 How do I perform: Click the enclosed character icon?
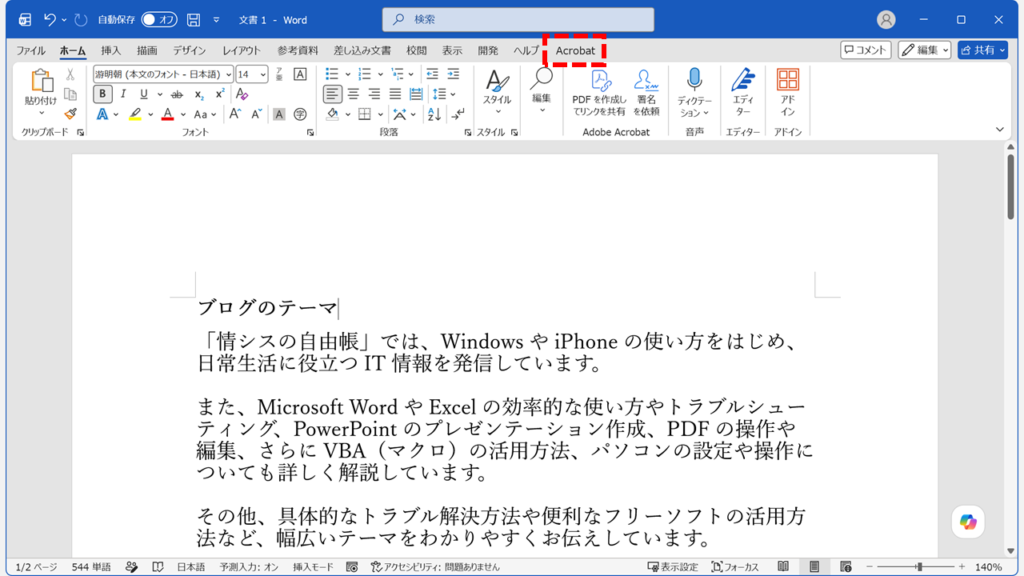point(300,114)
